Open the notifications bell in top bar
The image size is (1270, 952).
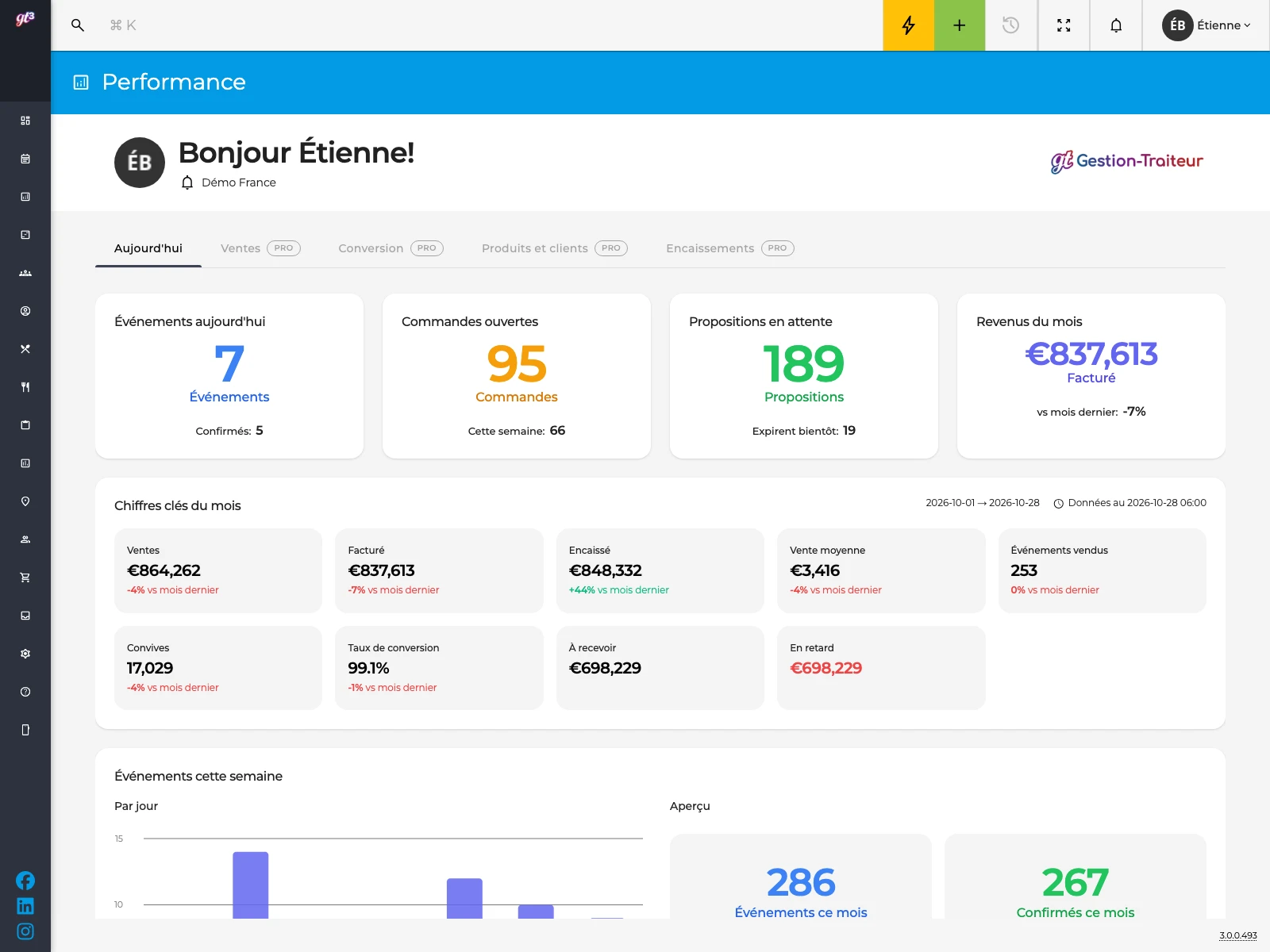1116,25
